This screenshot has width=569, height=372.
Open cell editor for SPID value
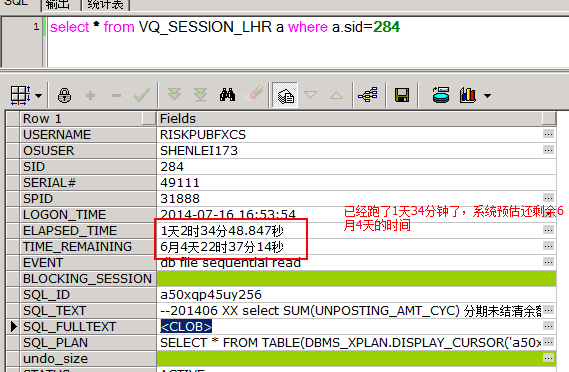[548, 198]
